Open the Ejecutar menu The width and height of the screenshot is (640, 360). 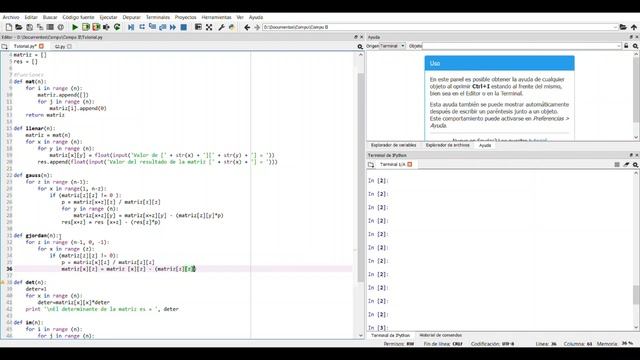[x=109, y=17]
